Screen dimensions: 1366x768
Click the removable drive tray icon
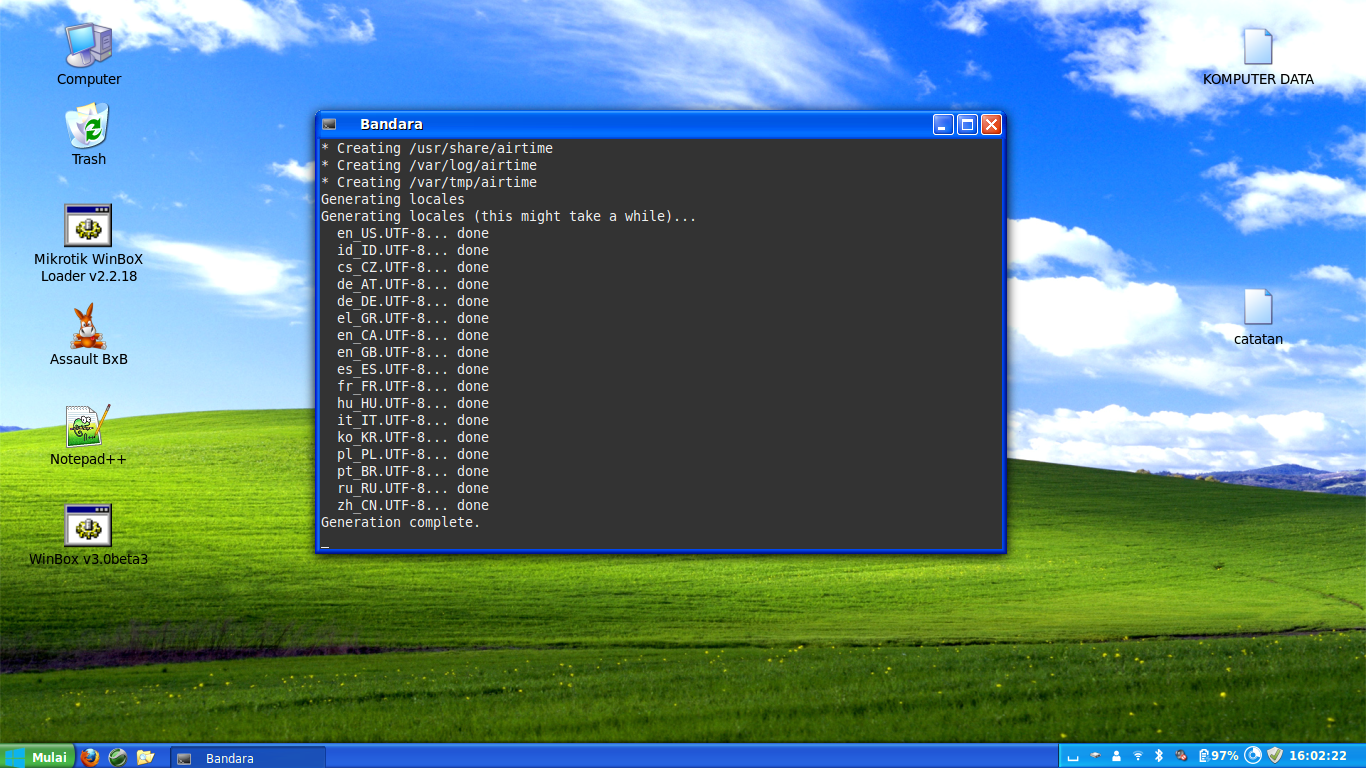click(x=1095, y=756)
